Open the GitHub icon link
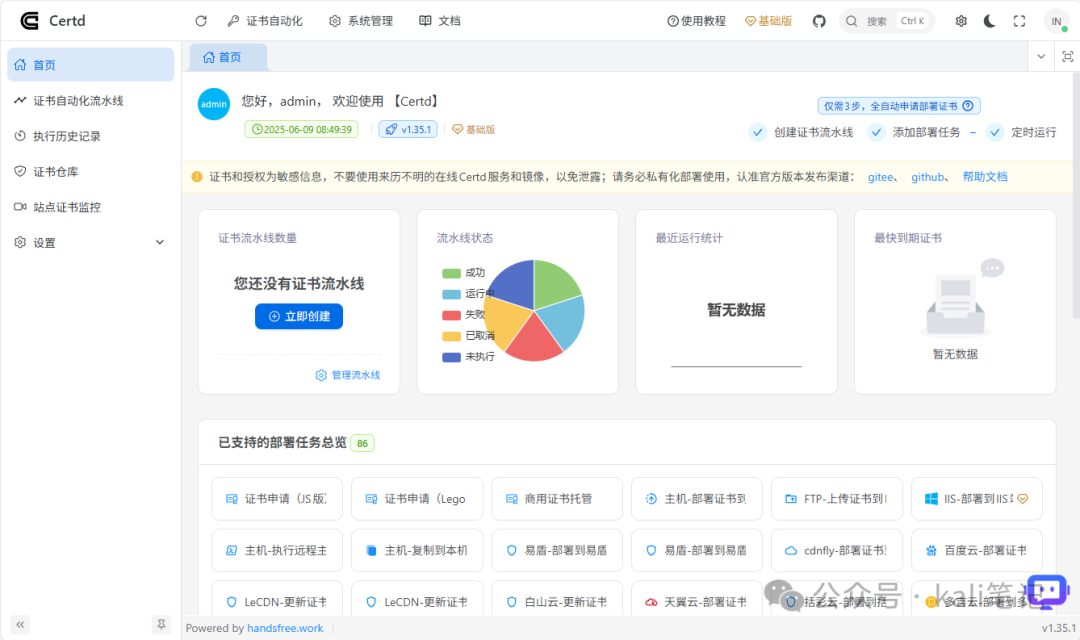1080x640 pixels. click(x=819, y=21)
